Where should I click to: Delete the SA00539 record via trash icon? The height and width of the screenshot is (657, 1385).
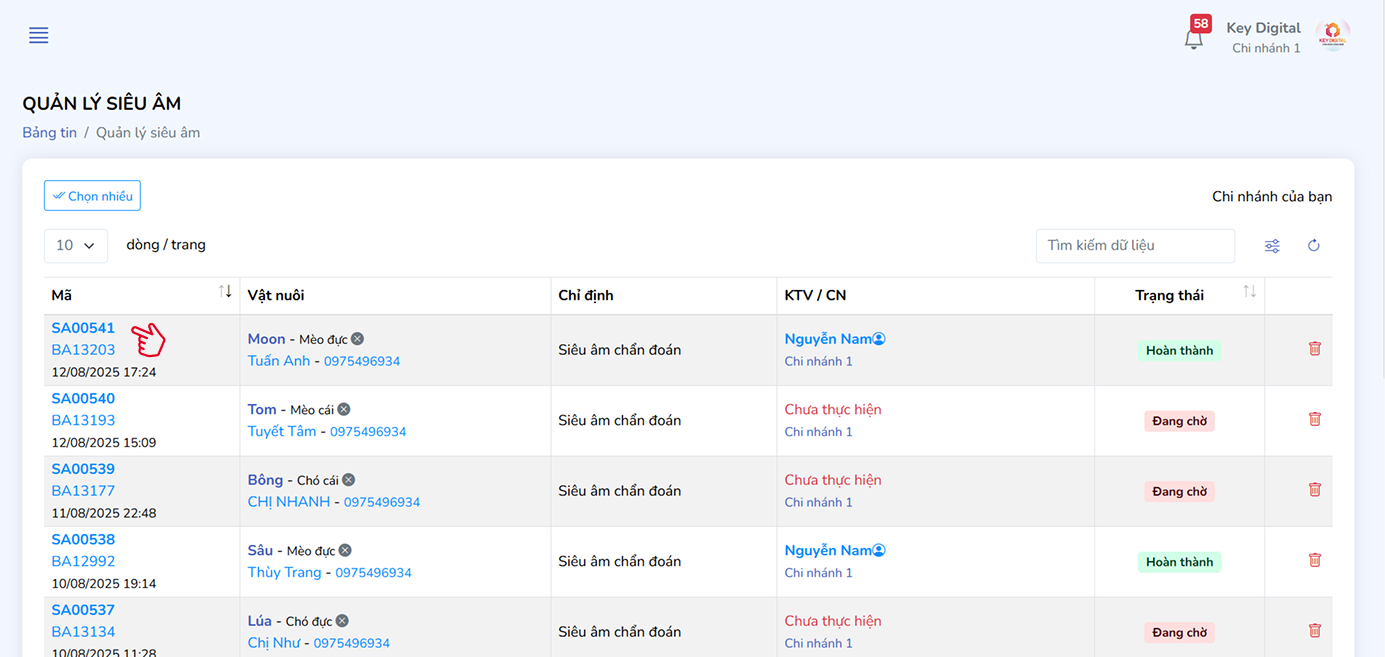pyautogui.click(x=1315, y=490)
